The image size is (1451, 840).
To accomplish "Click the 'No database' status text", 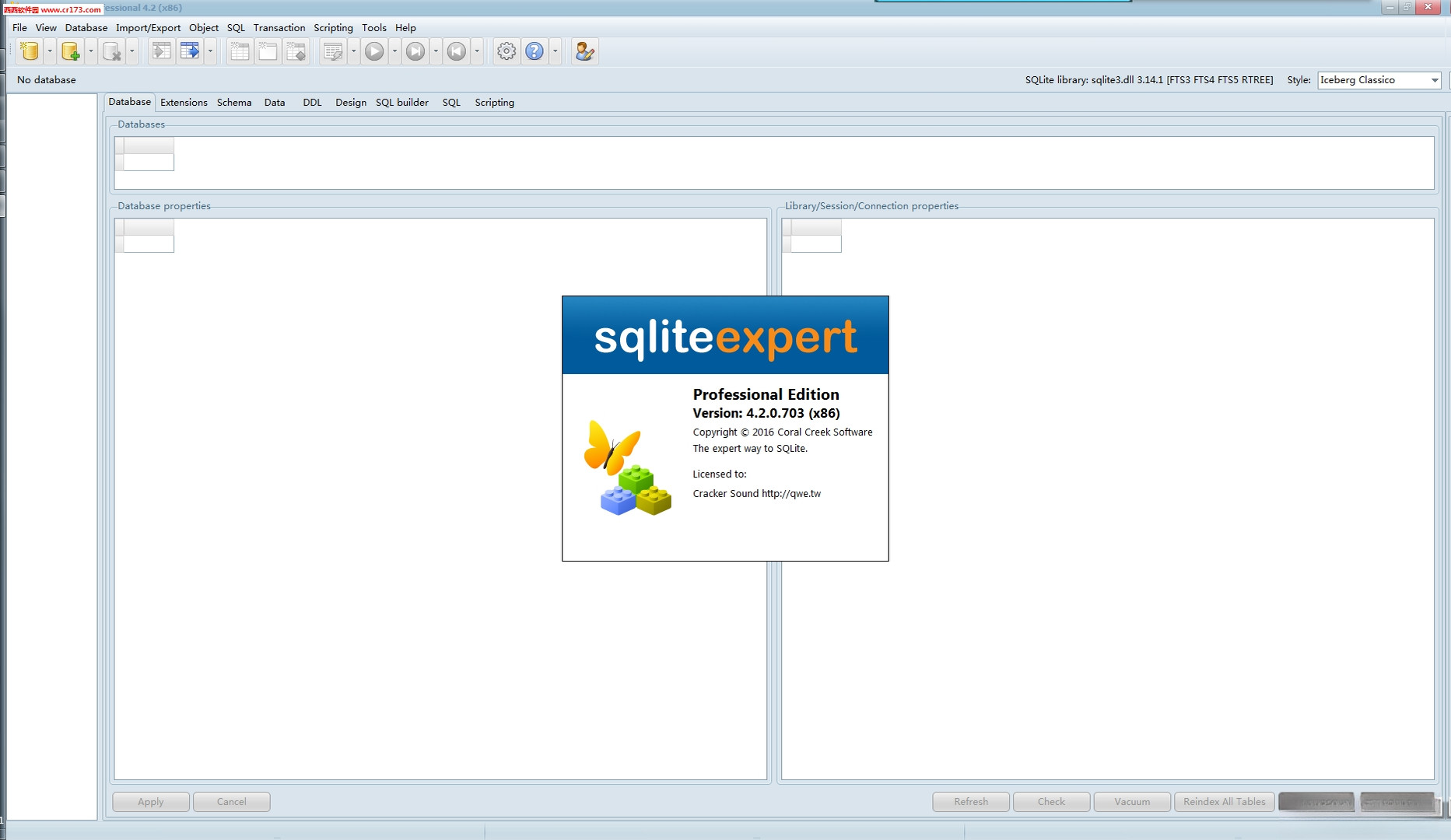I will pyautogui.click(x=47, y=80).
